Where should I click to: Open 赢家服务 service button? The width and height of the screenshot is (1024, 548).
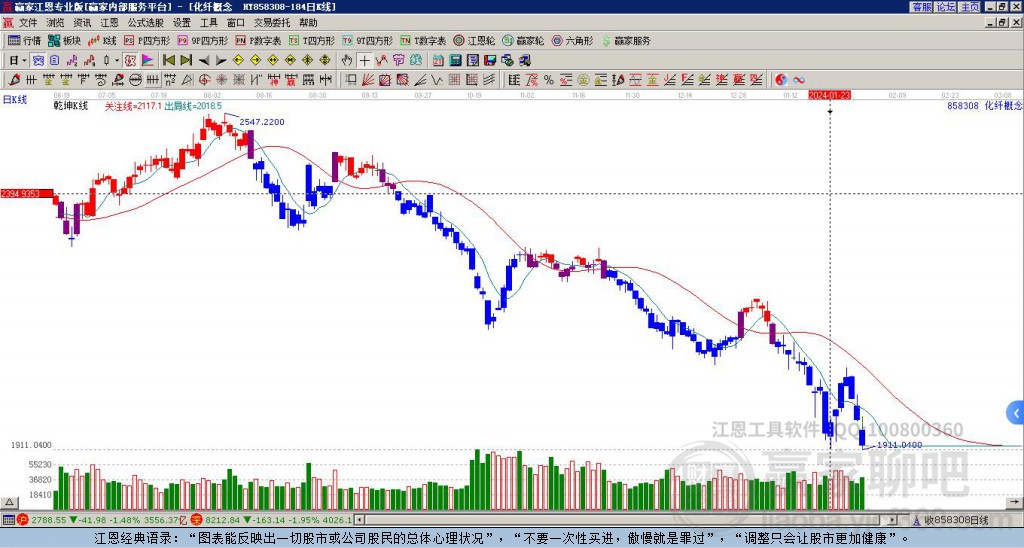pyautogui.click(x=626, y=40)
